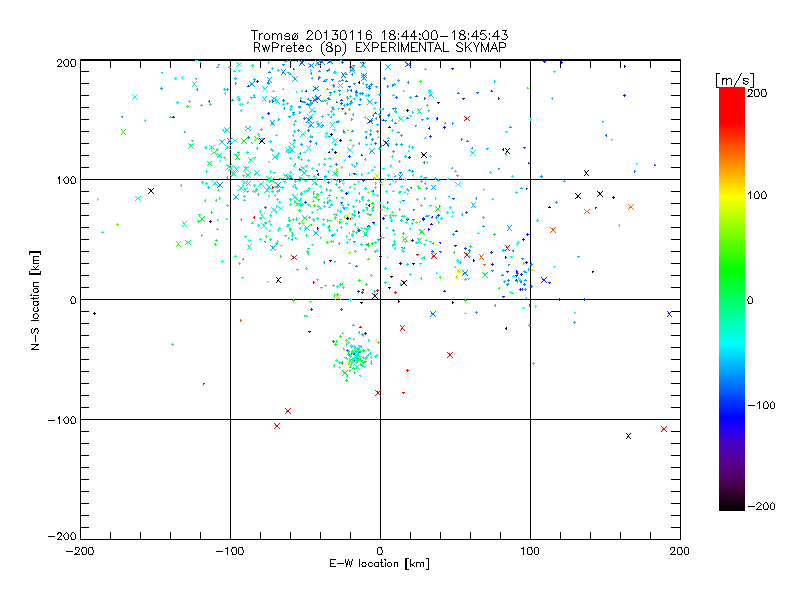Click the 200 tick label on N-S axis

pyautogui.click(x=67, y=63)
